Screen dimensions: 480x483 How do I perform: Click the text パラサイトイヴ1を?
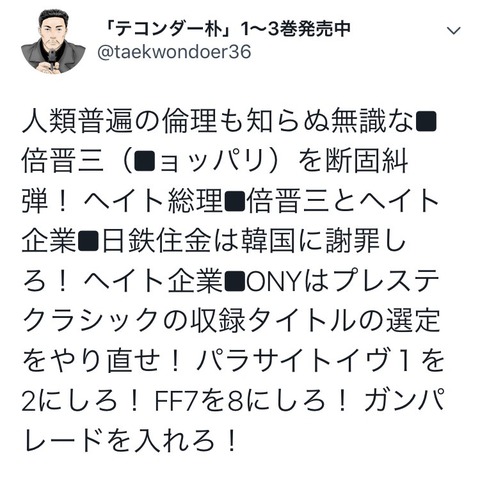coord(320,361)
